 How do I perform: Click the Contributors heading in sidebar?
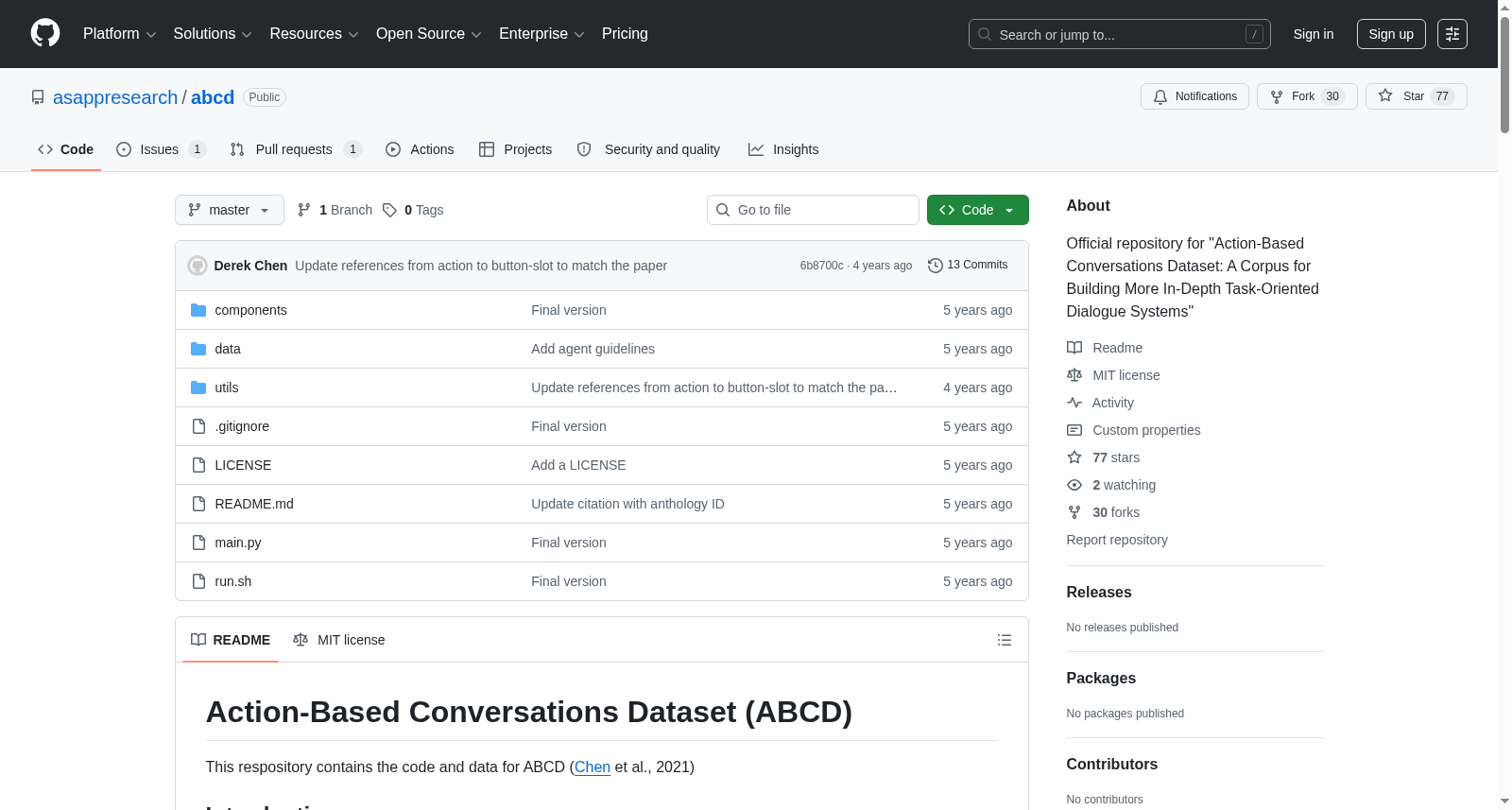(1112, 765)
